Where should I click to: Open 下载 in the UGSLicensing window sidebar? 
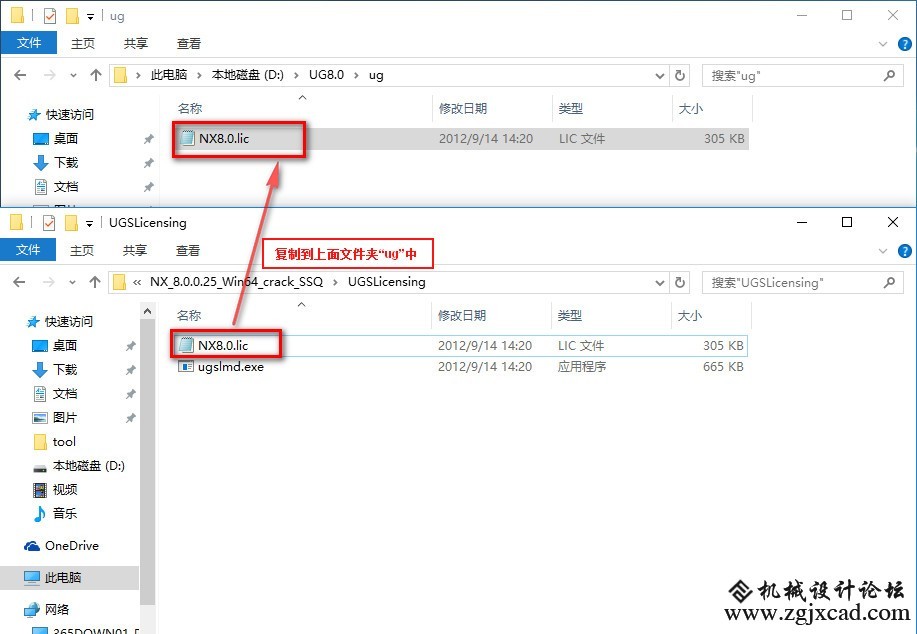click(x=64, y=370)
